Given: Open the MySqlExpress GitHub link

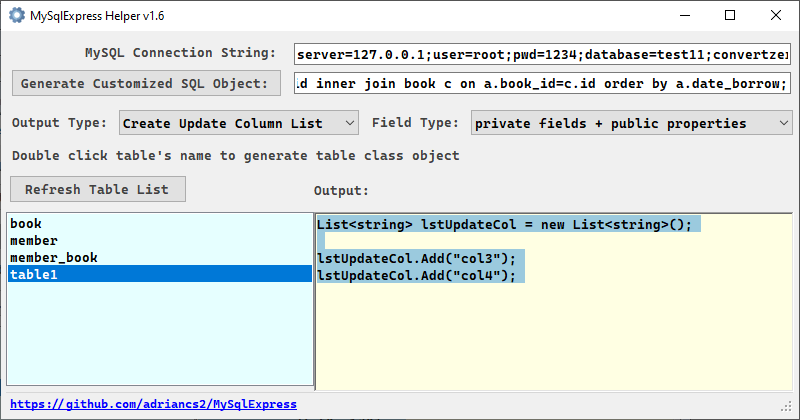Looking at the screenshot, I should [x=153, y=404].
